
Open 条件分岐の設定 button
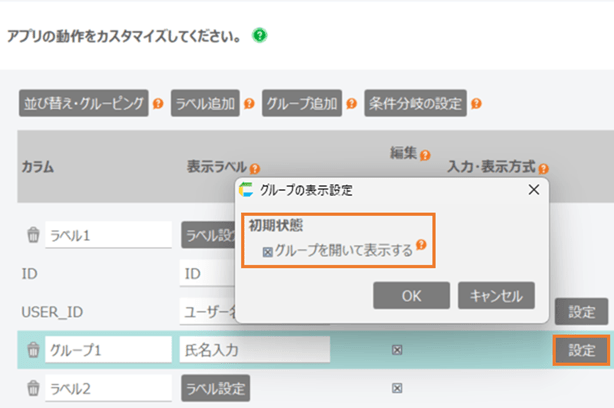coord(415,103)
